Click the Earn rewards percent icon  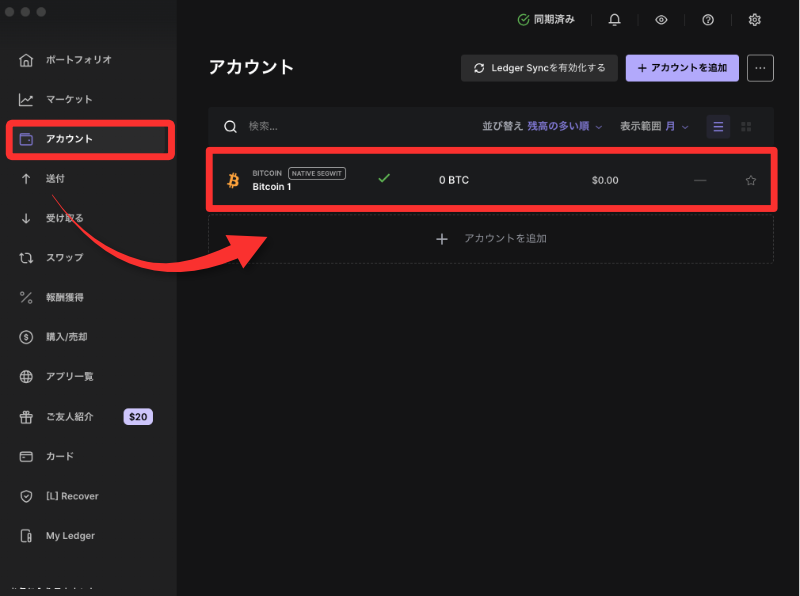pos(26,297)
